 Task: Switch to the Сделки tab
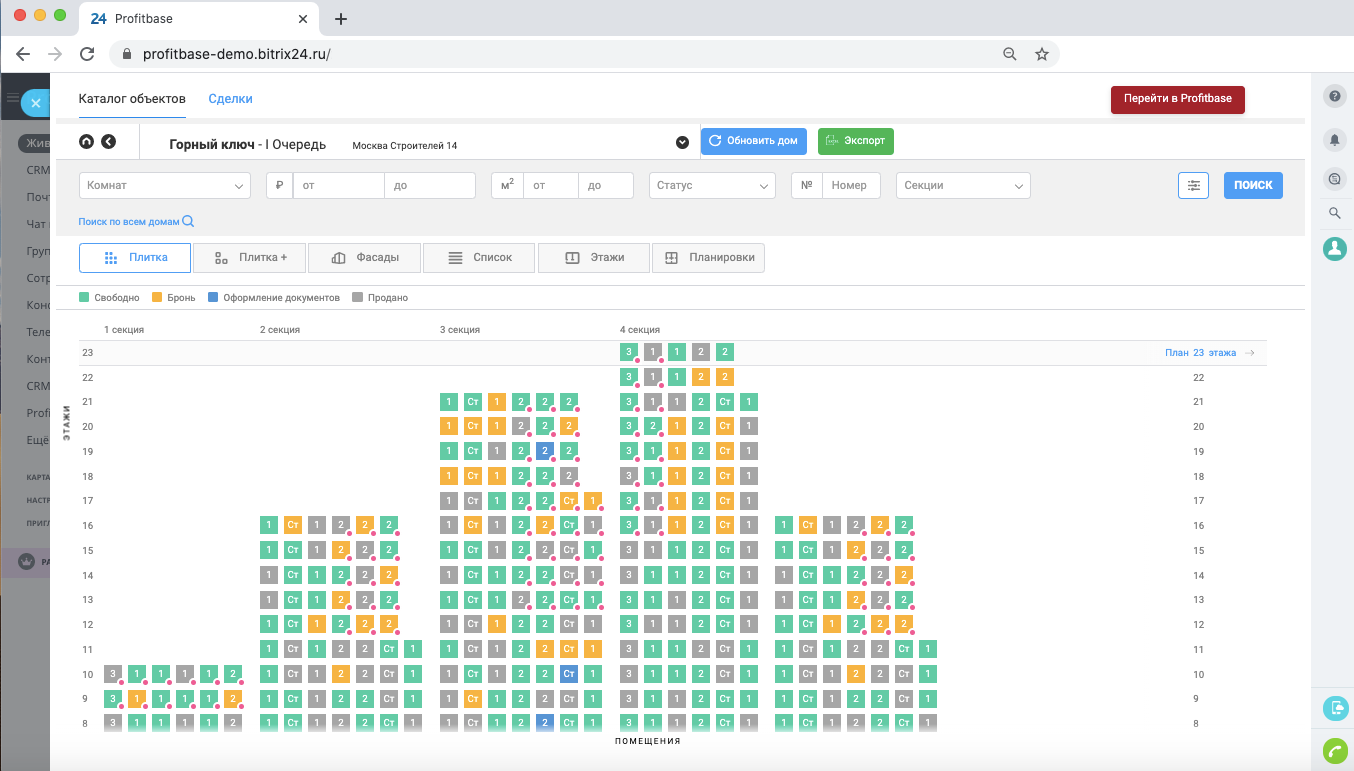(230, 99)
